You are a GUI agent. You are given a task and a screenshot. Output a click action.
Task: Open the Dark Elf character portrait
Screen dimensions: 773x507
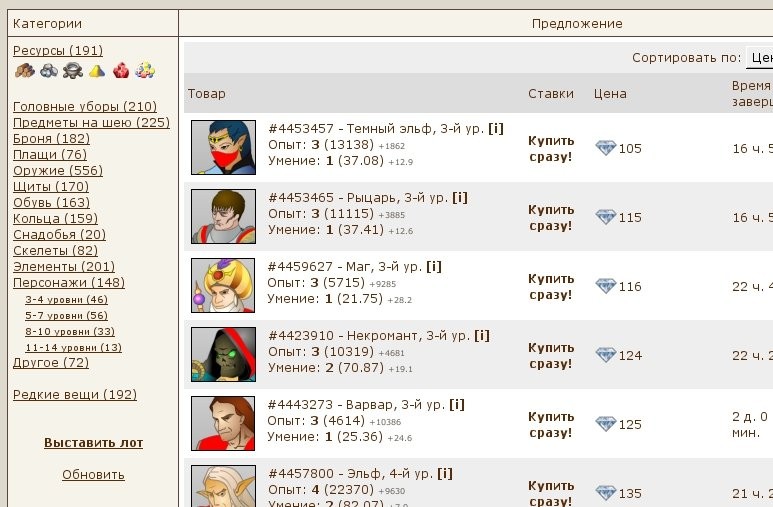point(223,147)
